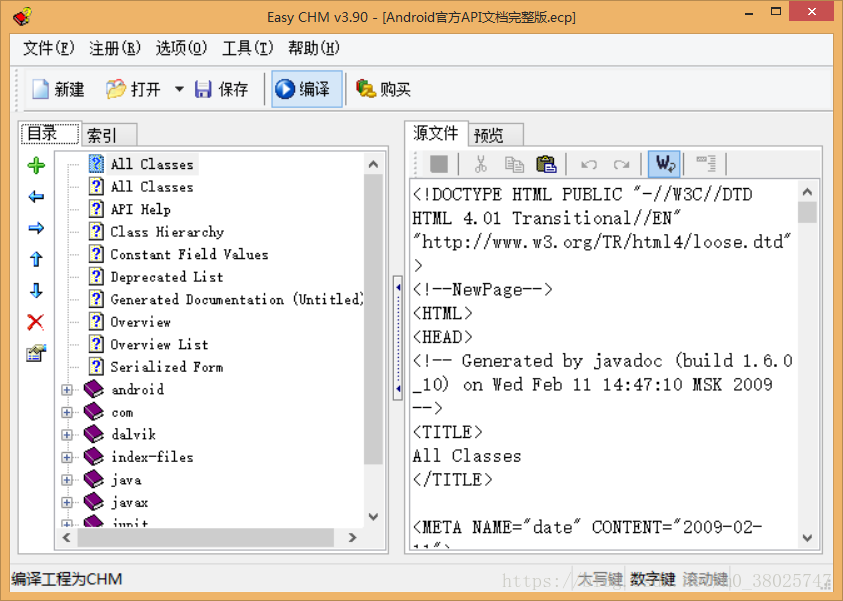The height and width of the screenshot is (601, 843).
Task: Move item down with blue down arrow
Action: [x=36, y=290]
